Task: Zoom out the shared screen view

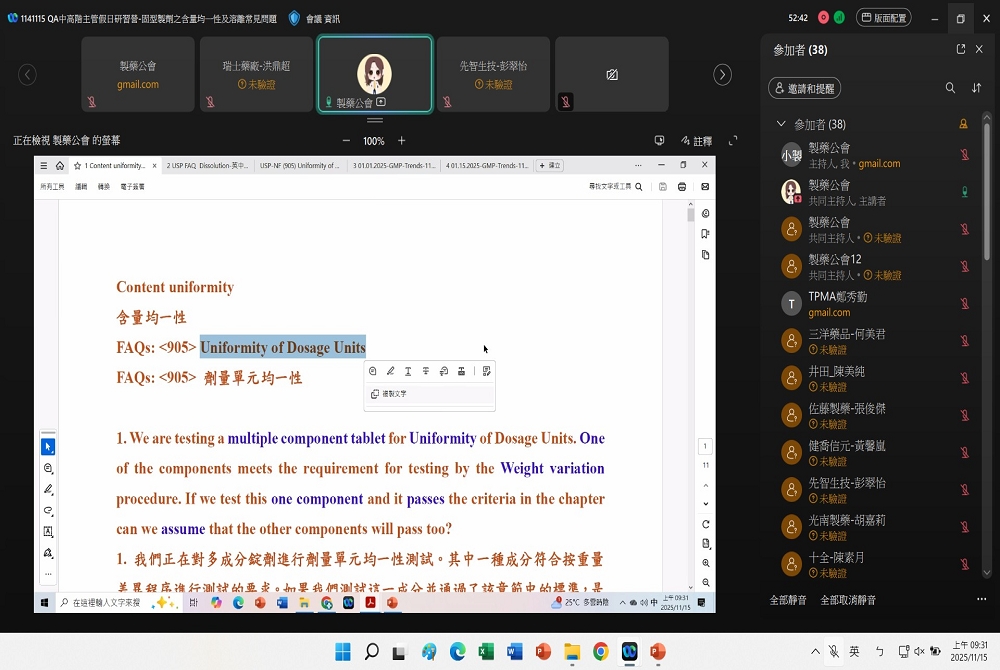Action: (346, 141)
